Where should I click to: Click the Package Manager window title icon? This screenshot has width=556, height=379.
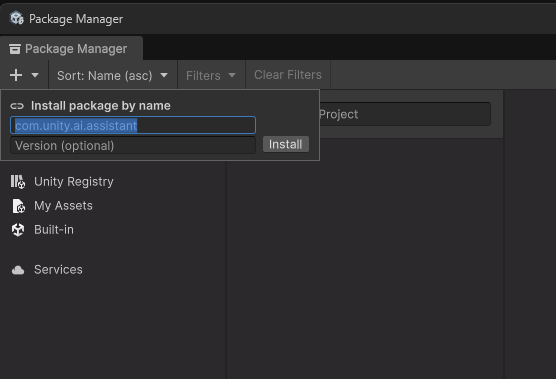(17, 18)
